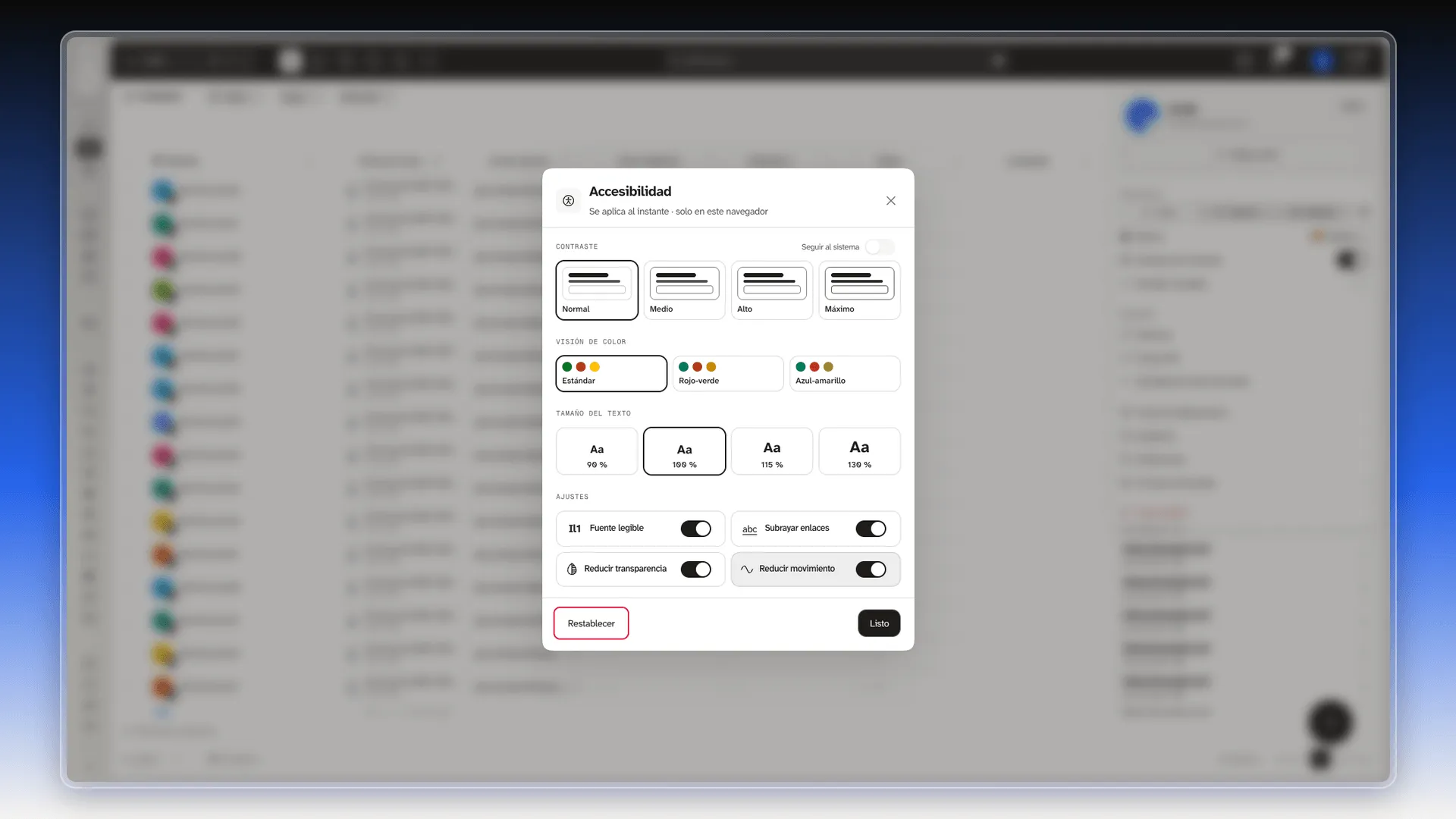Image resolution: width=1456 pixels, height=819 pixels.
Task: Click the Reducir movimiento wave icon
Action: coord(747,570)
